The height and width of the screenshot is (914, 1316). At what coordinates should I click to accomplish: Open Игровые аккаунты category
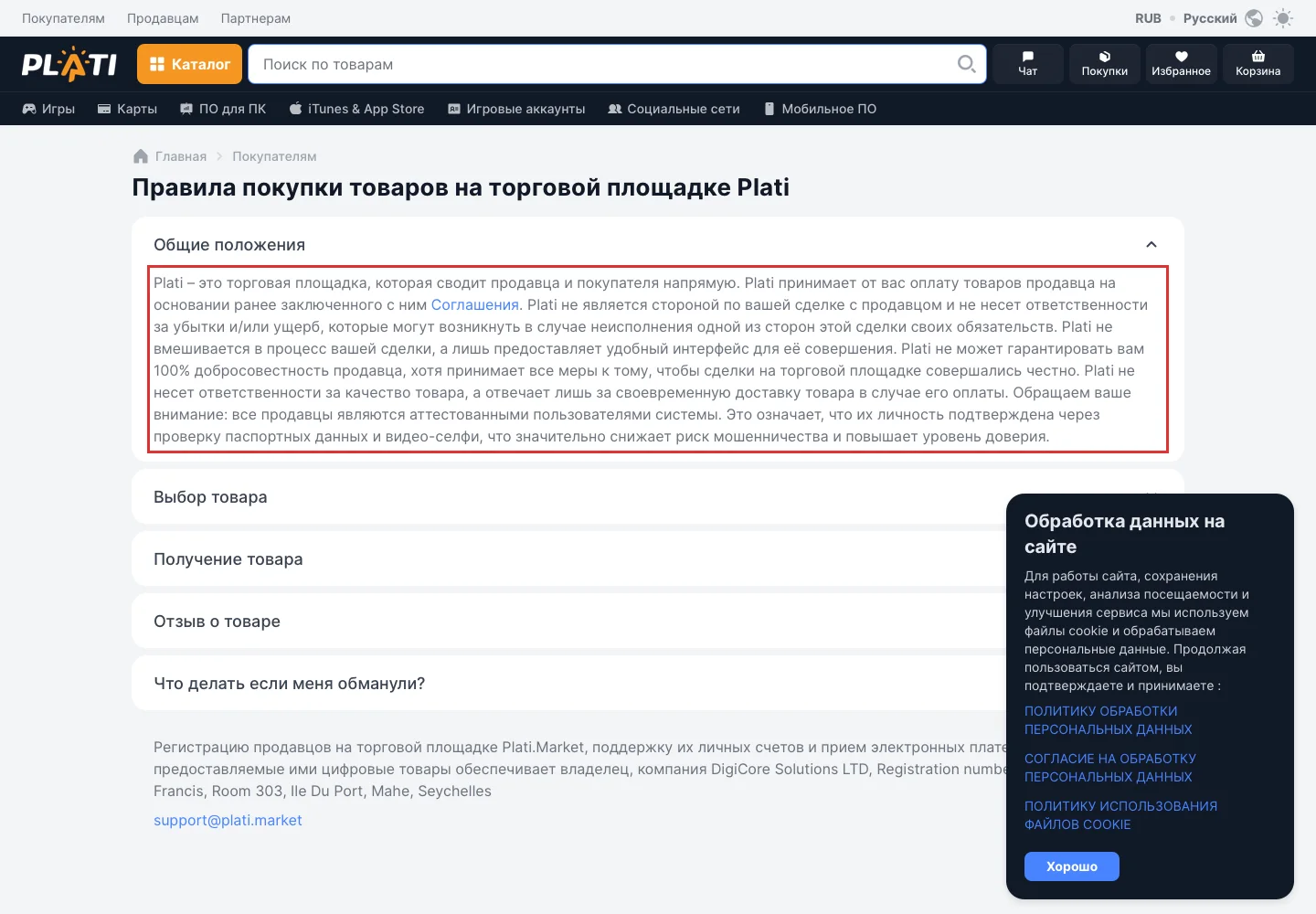tap(516, 109)
